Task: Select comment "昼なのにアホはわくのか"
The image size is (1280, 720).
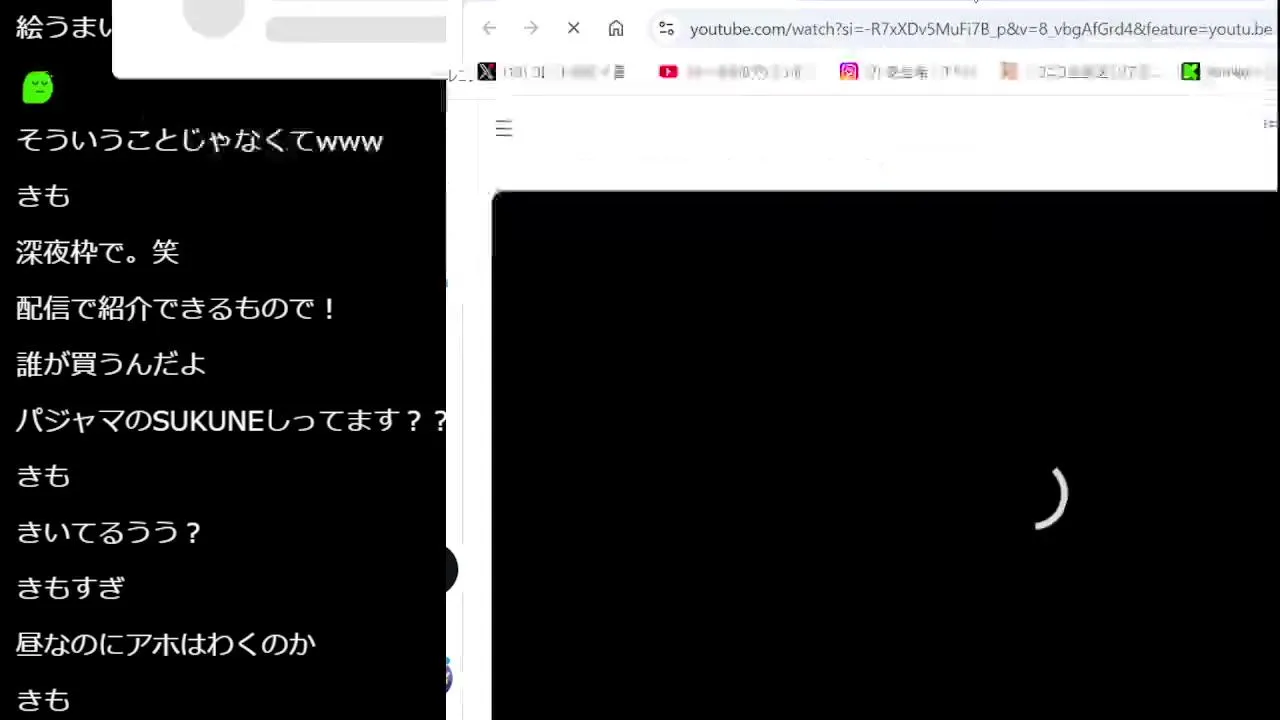Action: [x=166, y=644]
